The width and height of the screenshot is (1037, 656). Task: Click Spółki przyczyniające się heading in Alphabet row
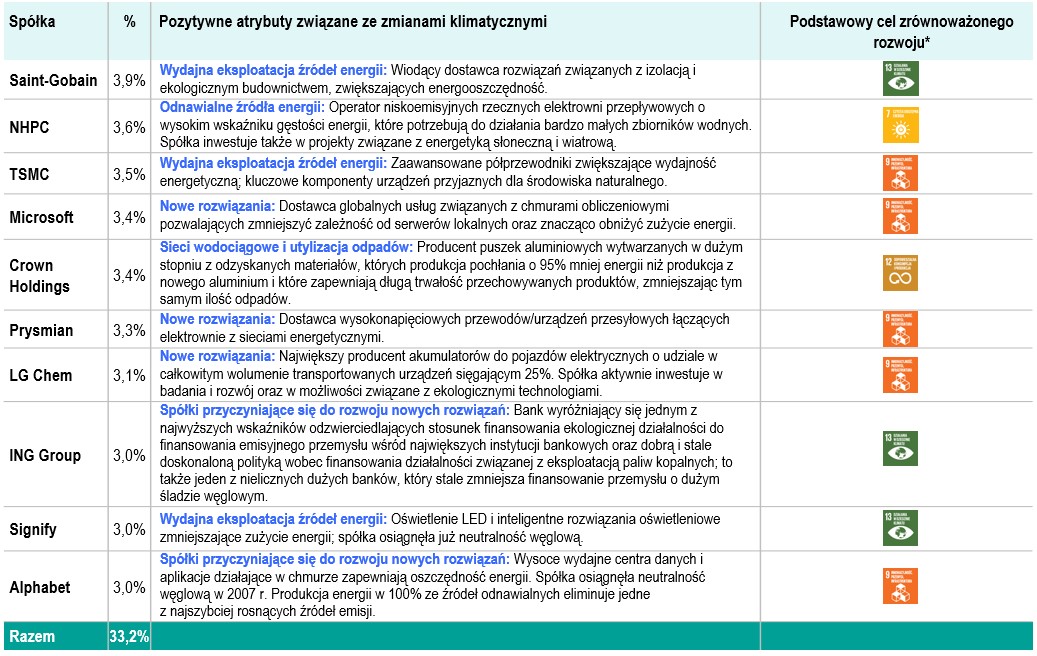[x=335, y=559]
